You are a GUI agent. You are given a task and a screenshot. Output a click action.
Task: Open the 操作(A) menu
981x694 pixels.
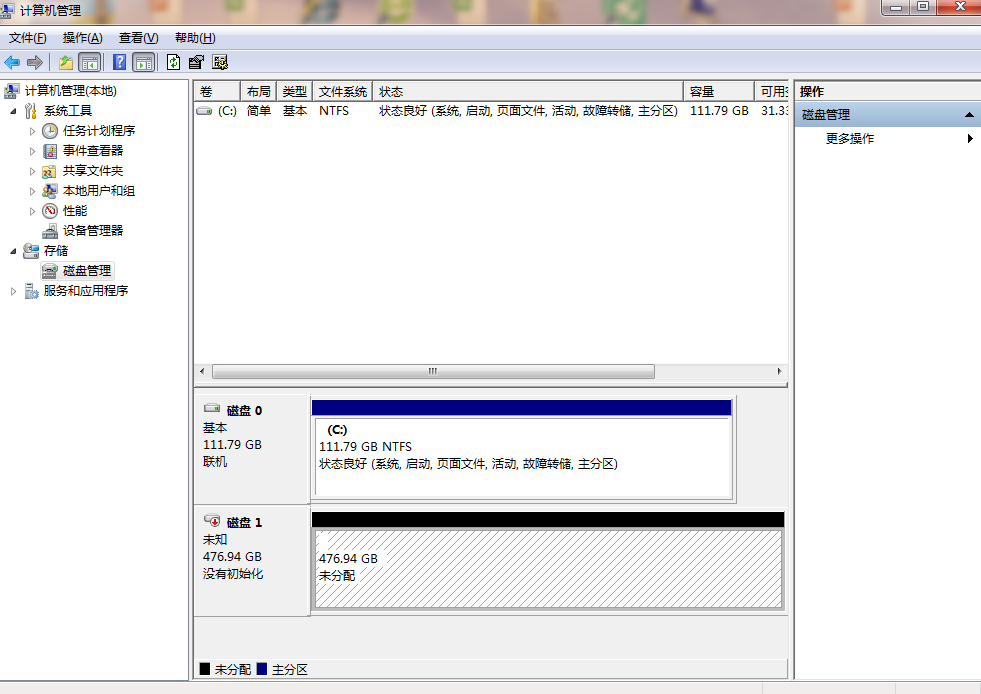pyautogui.click(x=83, y=38)
